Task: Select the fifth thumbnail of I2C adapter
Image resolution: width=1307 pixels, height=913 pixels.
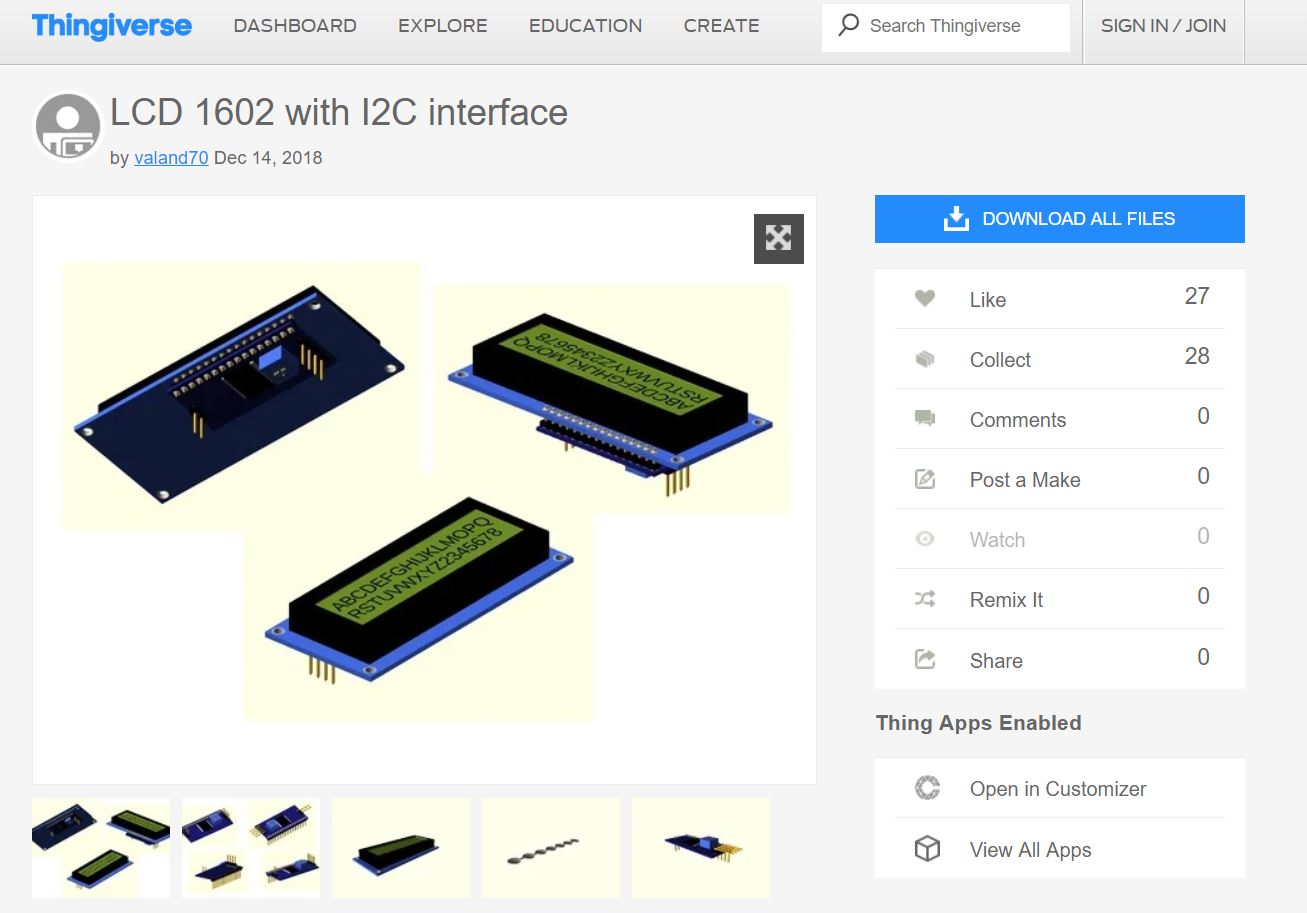Action: [x=701, y=847]
